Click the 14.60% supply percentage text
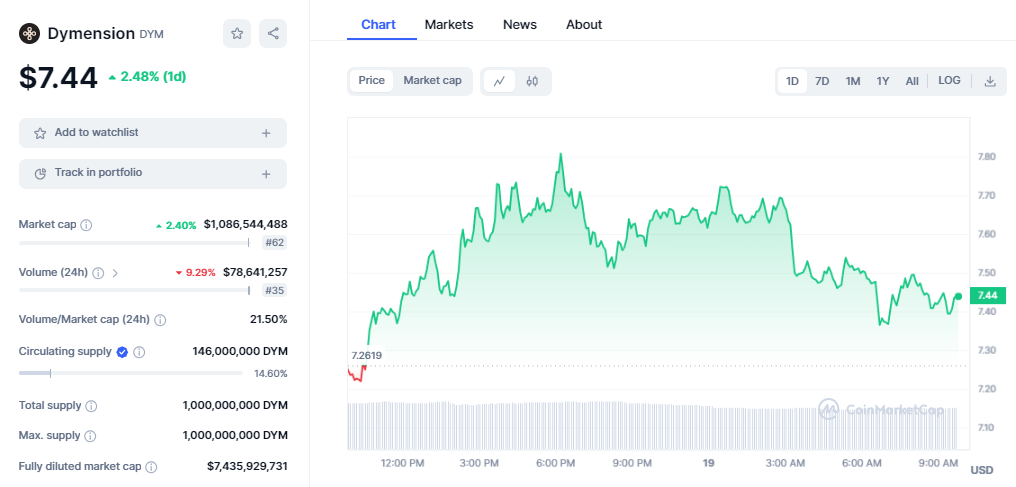This screenshot has width=1016, height=487. 271,374
